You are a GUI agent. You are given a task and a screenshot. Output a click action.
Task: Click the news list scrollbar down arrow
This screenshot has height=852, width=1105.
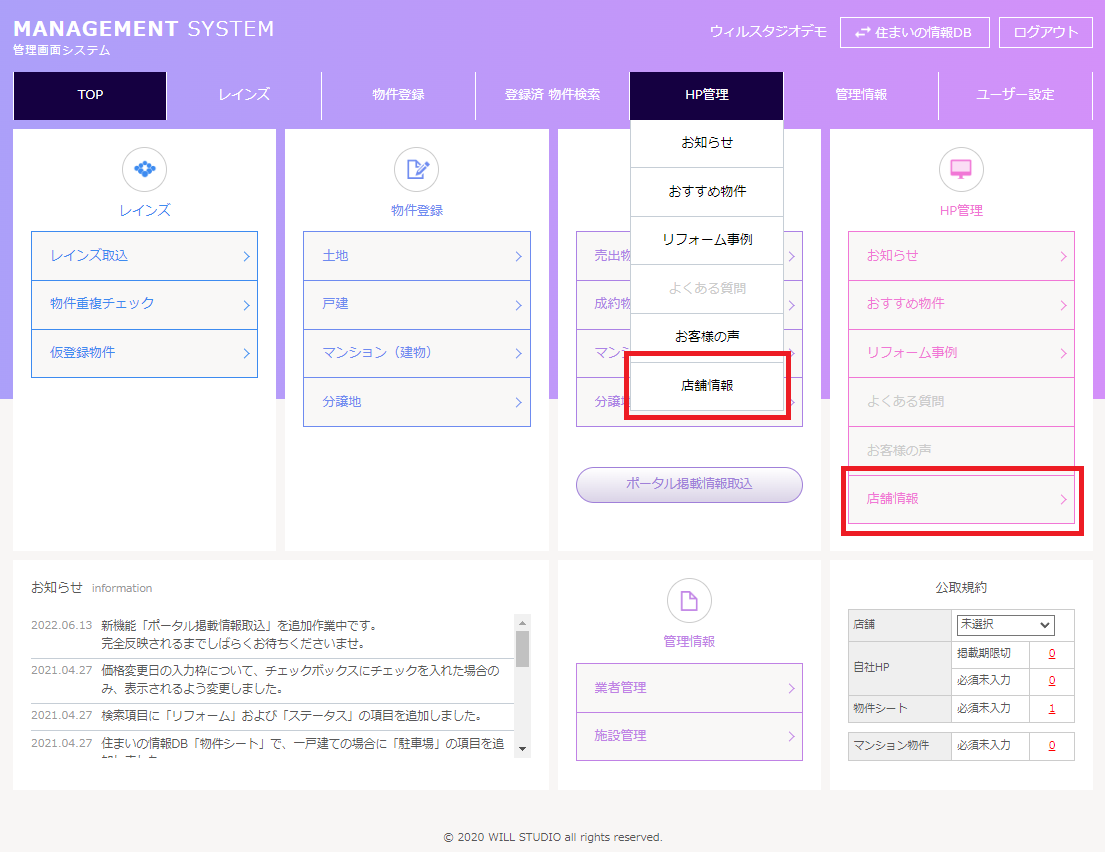coord(522,749)
